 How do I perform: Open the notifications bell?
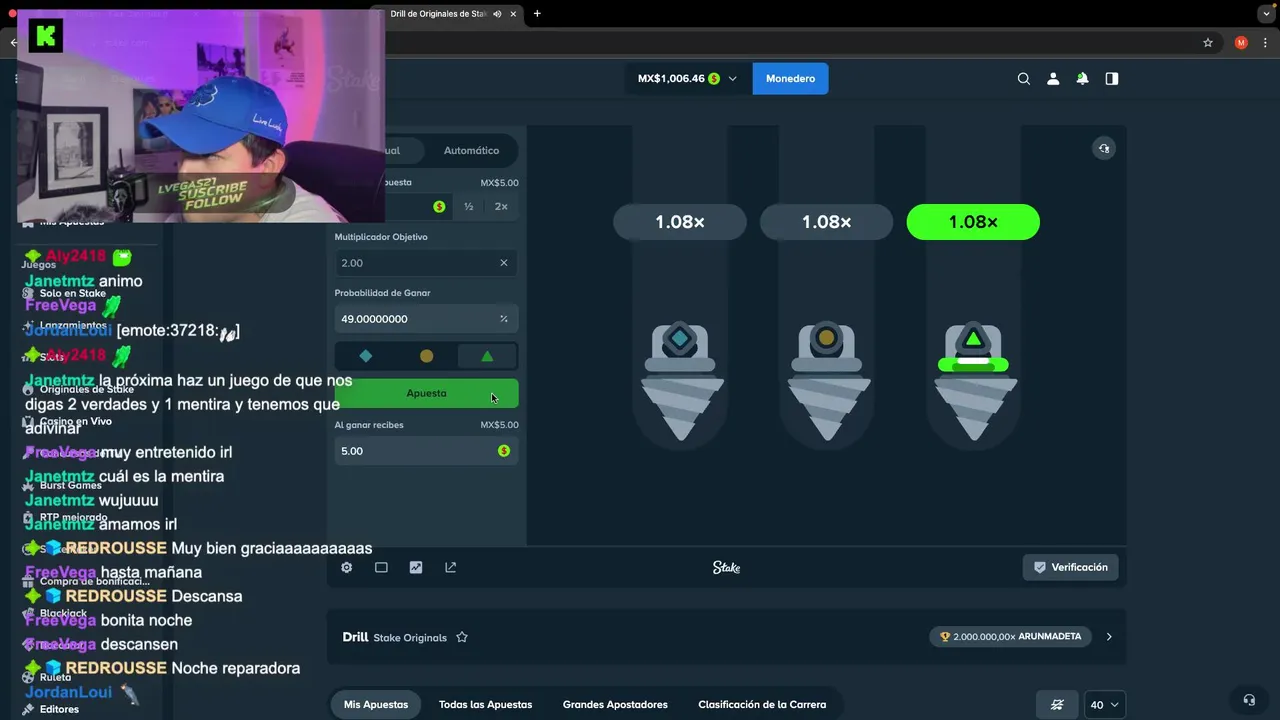(x=1082, y=79)
